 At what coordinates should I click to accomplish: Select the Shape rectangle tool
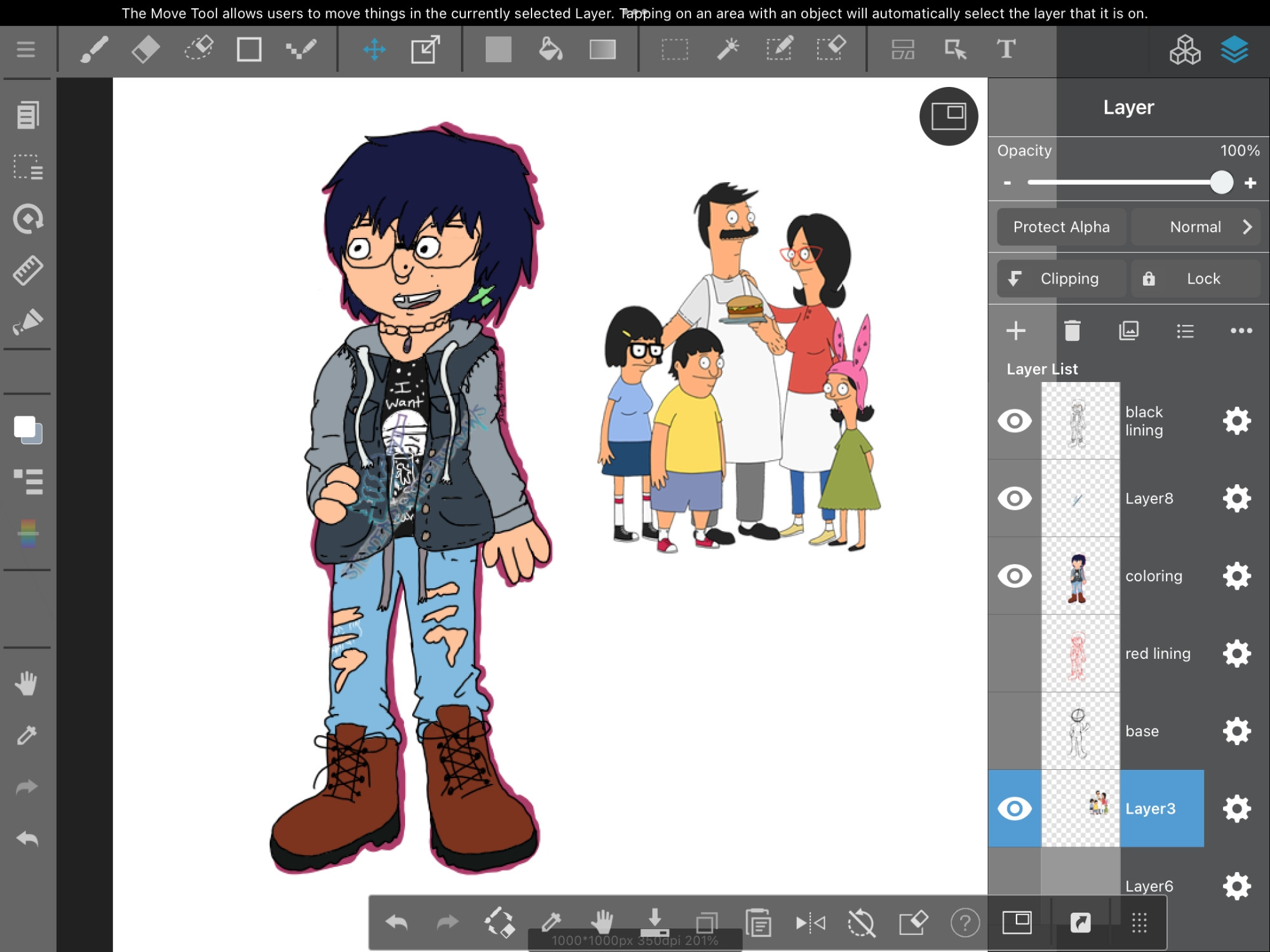pyautogui.click(x=249, y=50)
